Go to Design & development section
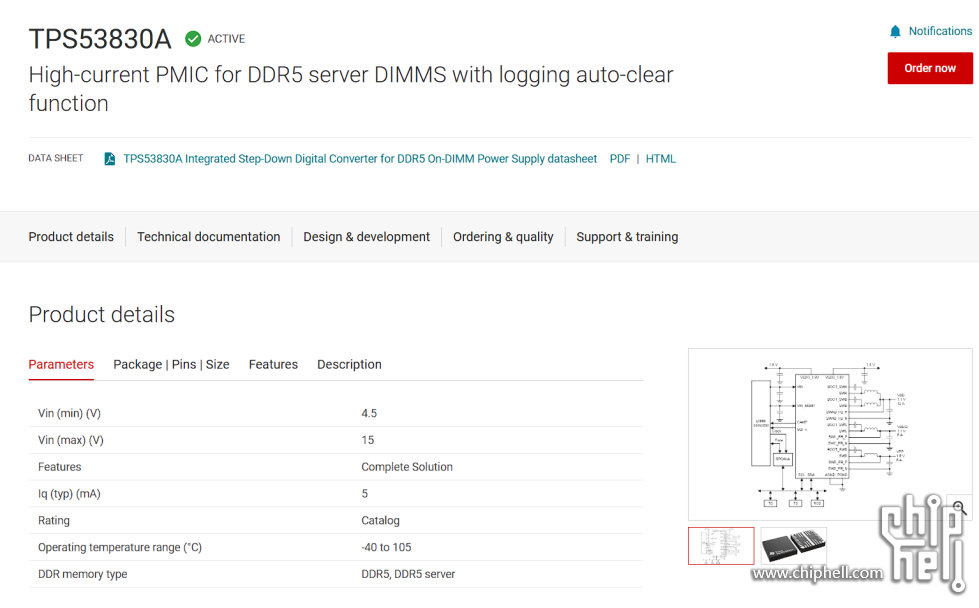This screenshot has width=979, height=608. click(x=367, y=237)
